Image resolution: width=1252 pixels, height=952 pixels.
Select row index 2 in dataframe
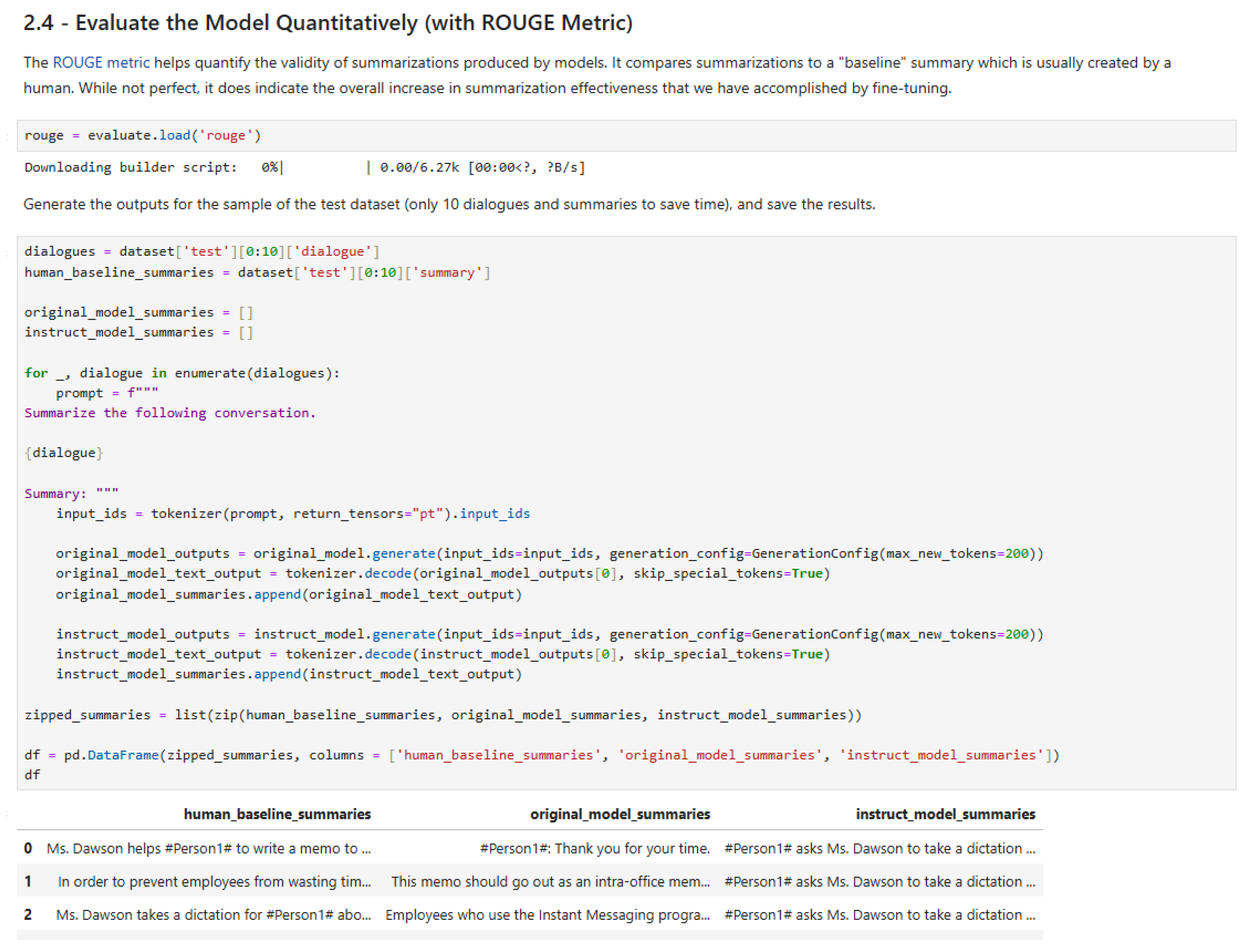(28, 915)
